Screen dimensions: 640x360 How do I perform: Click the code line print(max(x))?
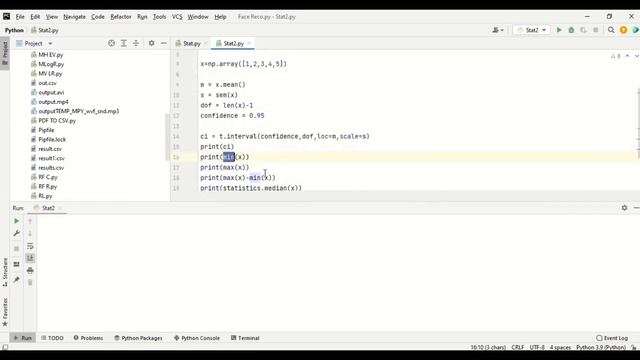224,167
